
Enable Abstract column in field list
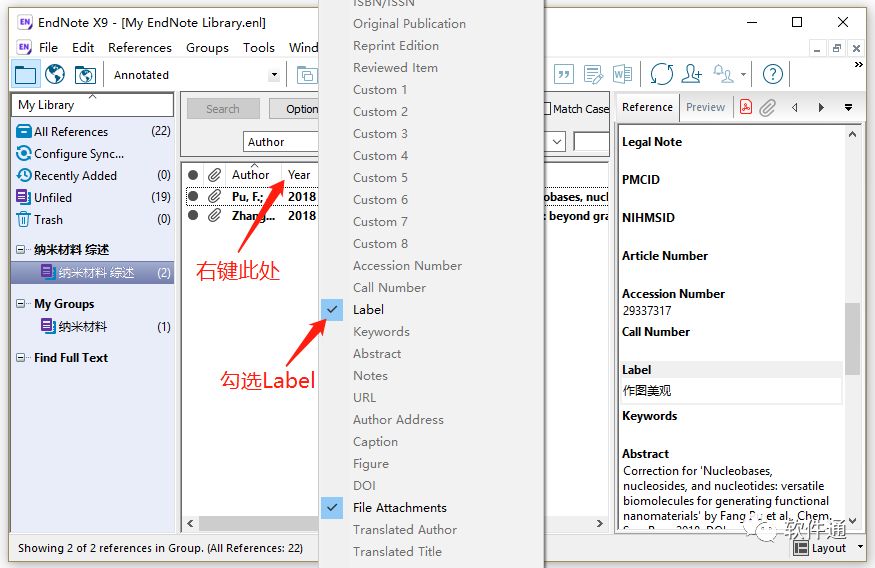[x=377, y=354]
